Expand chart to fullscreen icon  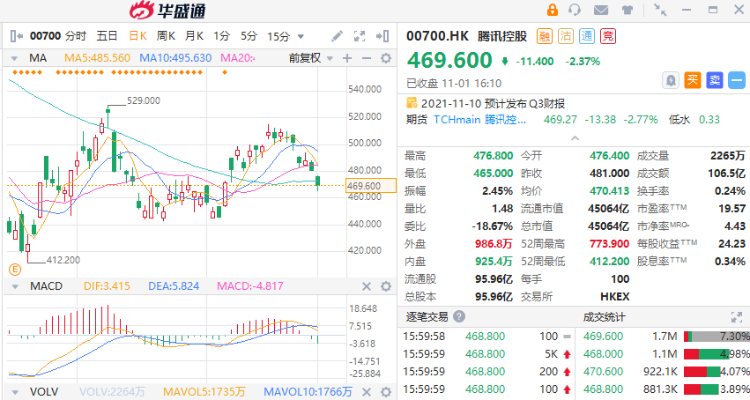pos(359,36)
